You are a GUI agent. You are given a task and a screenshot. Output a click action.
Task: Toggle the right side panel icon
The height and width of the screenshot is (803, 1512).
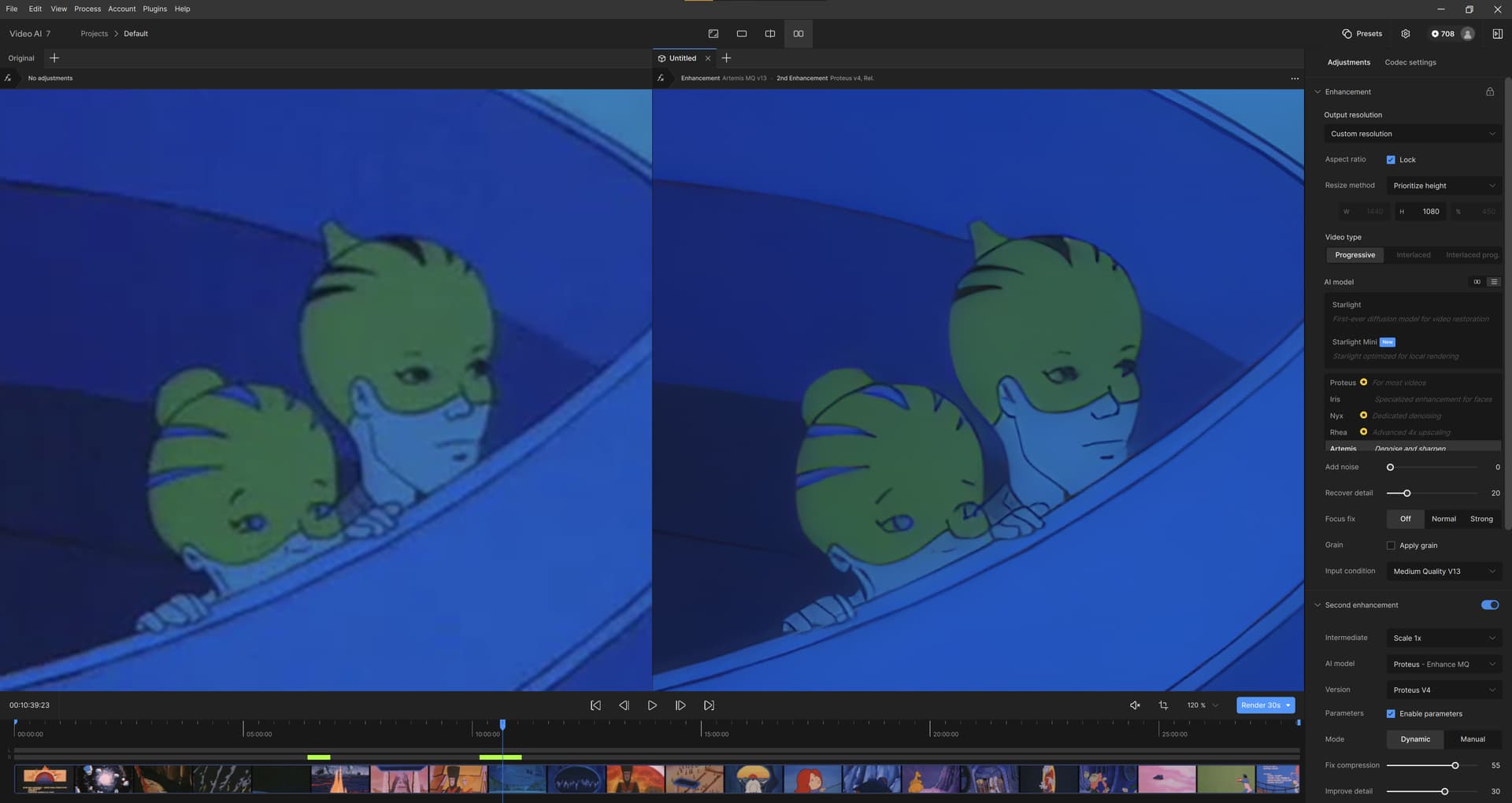click(x=1497, y=34)
